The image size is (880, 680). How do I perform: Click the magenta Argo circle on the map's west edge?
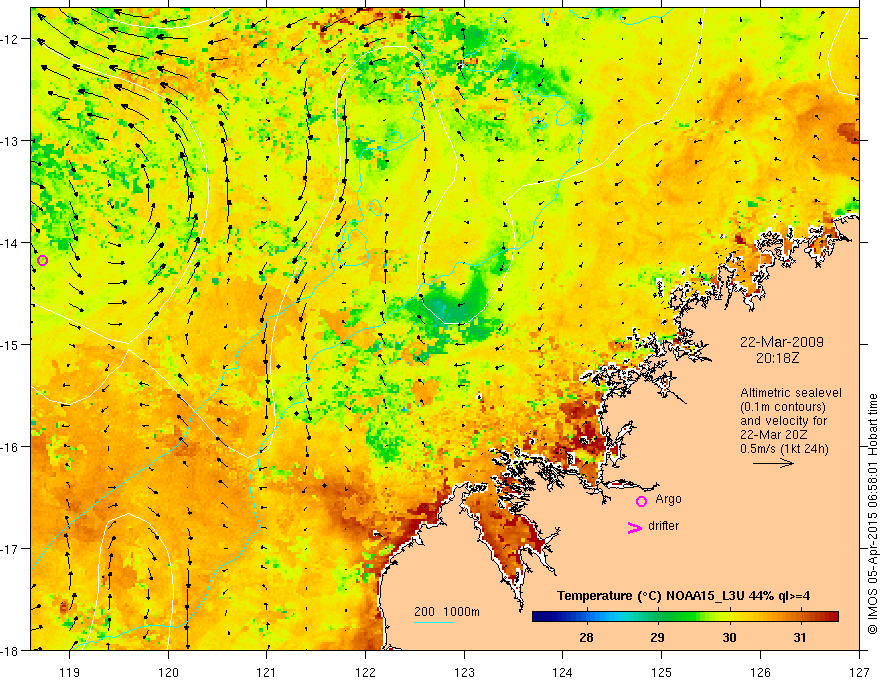[x=42, y=260]
